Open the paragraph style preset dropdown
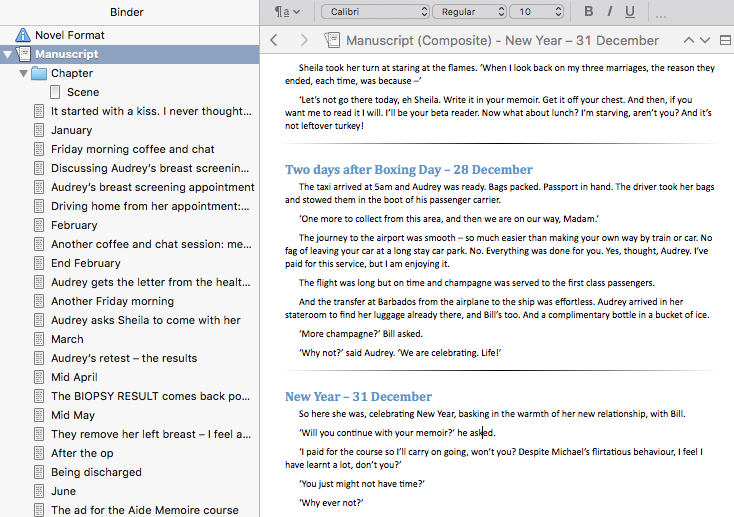This screenshot has width=734, height=517. pos(287,12)
